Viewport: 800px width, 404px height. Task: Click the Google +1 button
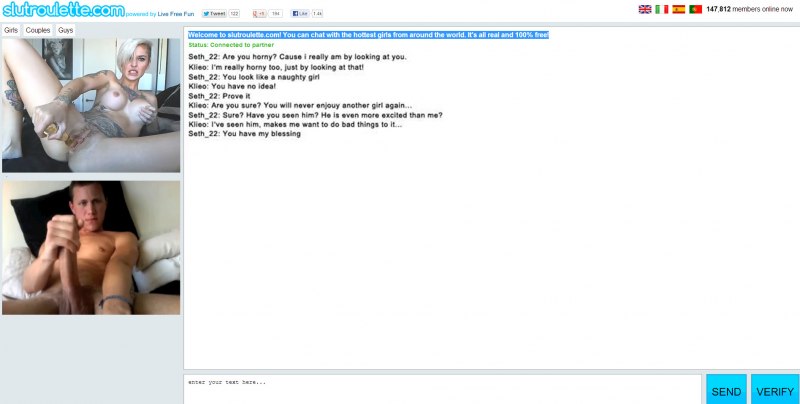[x=259, y=14]
